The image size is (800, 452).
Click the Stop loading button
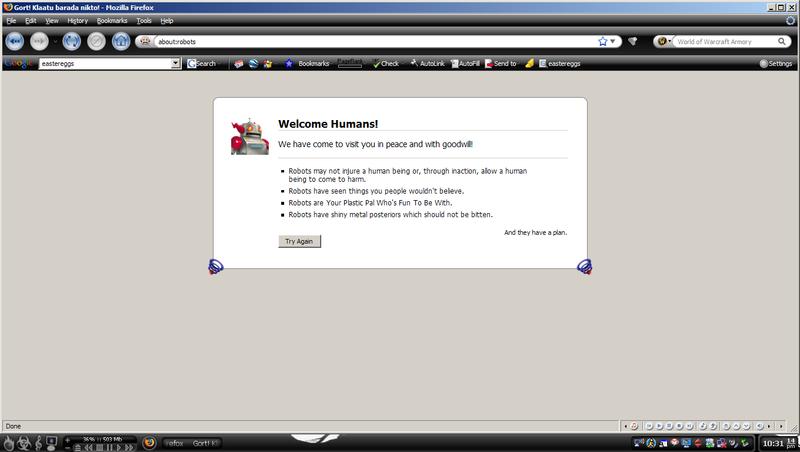(x=97, y=42)
